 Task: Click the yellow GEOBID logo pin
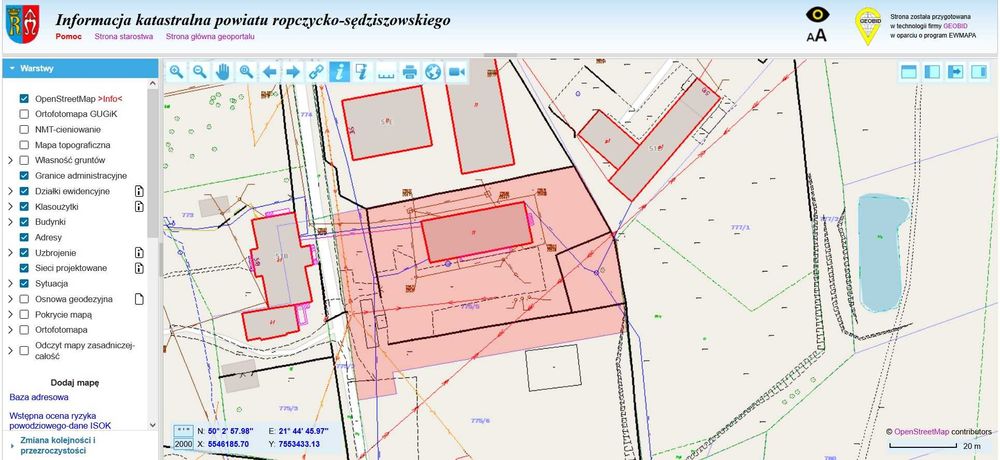click(x=868, y=26)
